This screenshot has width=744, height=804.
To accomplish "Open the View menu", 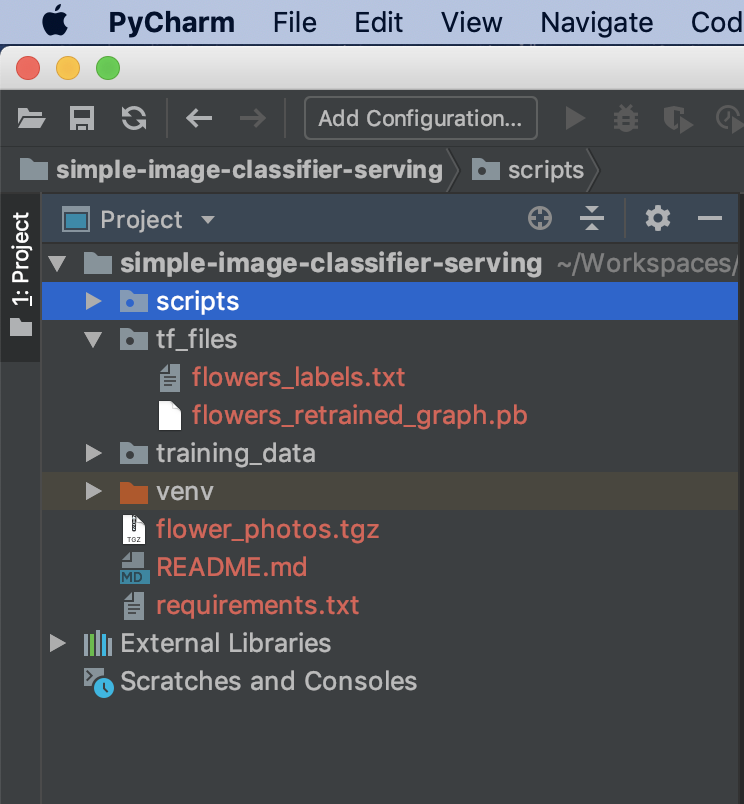I will pos(472,22).
